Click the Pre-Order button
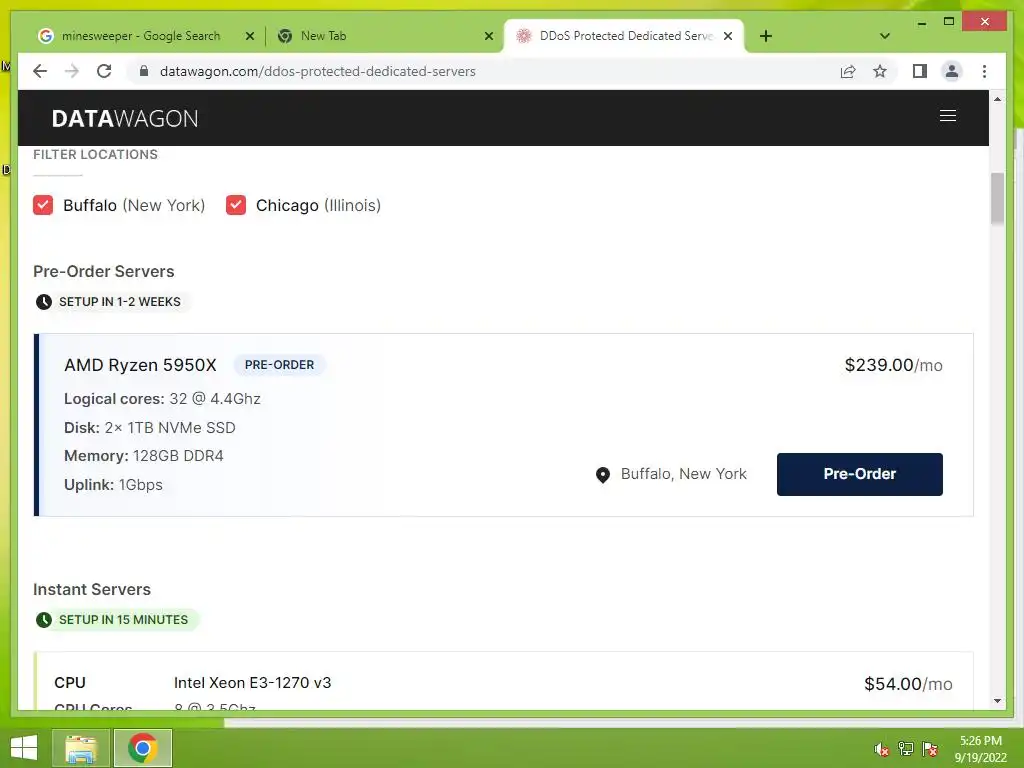Viewport: 1024px width, 768px height. point(859,474)
